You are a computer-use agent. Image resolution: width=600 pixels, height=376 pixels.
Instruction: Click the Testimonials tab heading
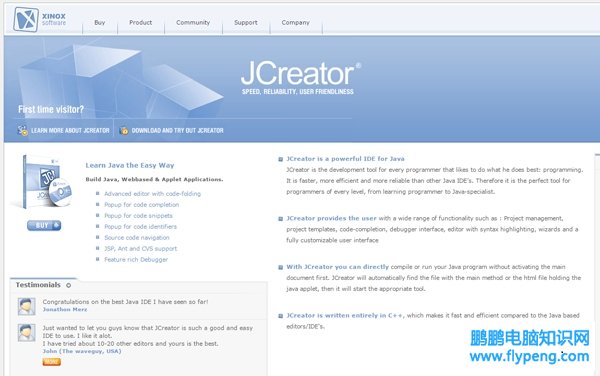[38, 285]
